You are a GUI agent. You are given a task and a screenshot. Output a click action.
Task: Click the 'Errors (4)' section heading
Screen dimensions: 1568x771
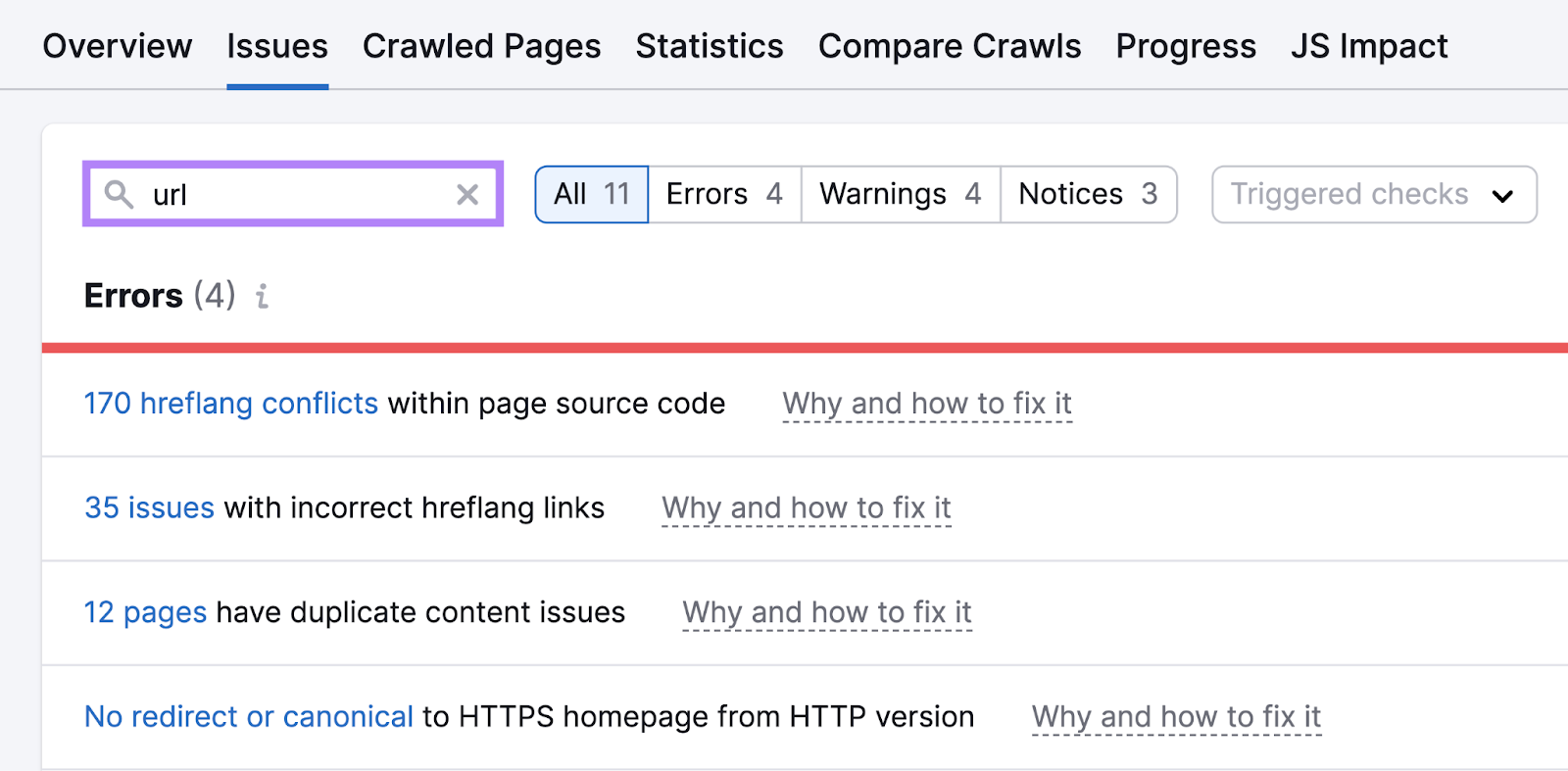tap(160, 296)
